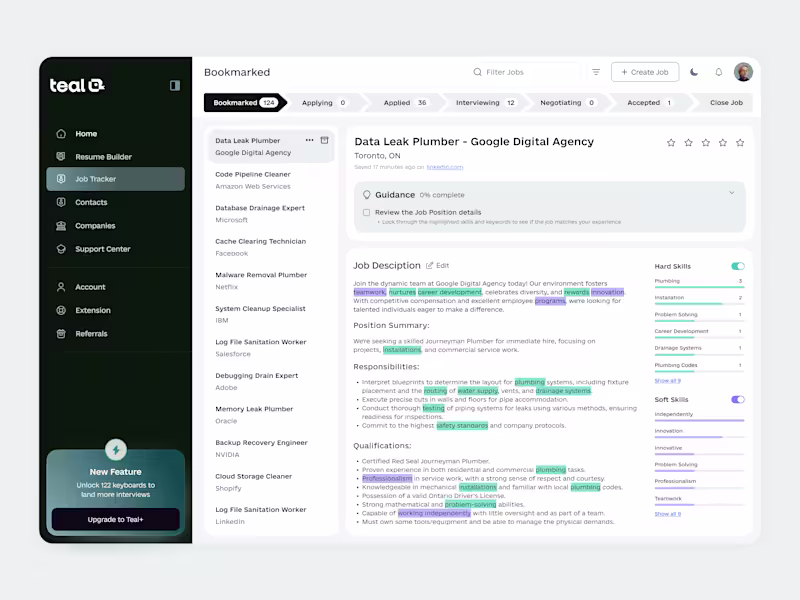Archive the Data Leak Plumber job
The width and height of the screenshot is (800, 600).
pos(324,140)
